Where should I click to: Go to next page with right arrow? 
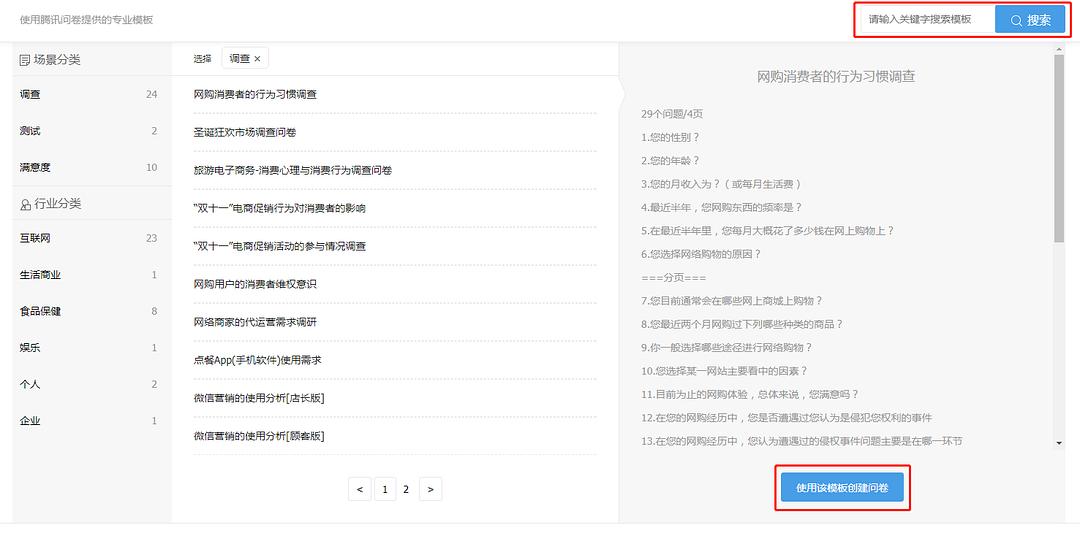pyautogui.click(x=430, y=489)
